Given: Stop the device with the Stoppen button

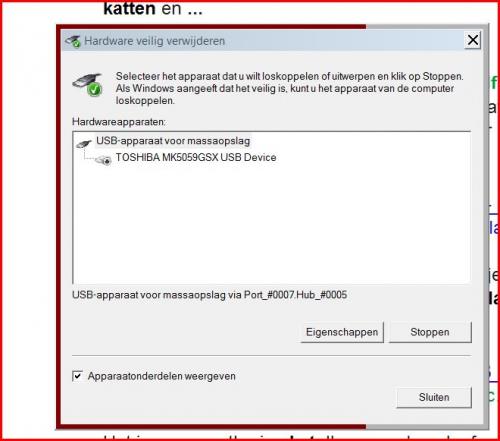Looking at the screenshot, I should coord(430,332).
